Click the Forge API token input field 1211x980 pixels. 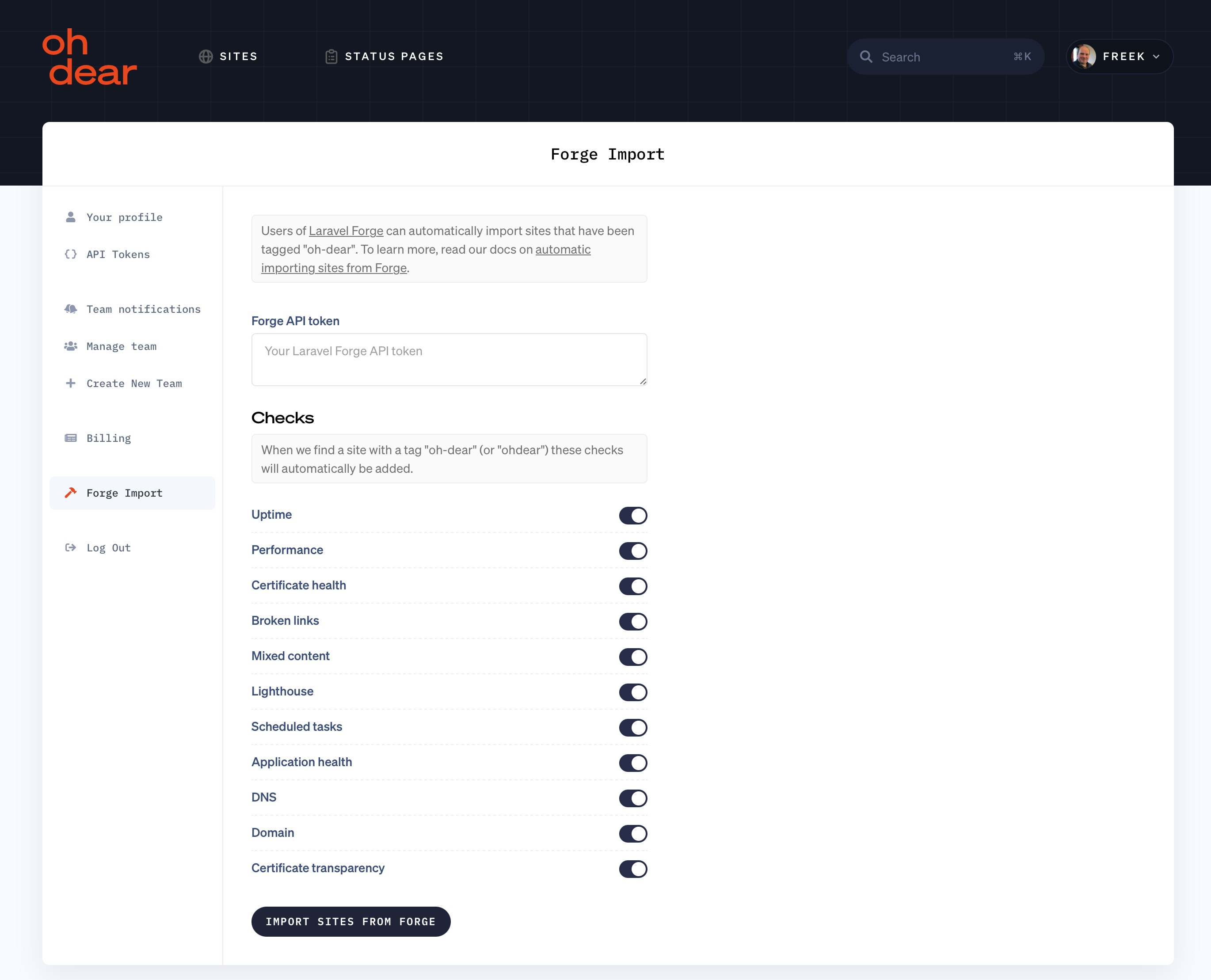[x=449, y=358]
